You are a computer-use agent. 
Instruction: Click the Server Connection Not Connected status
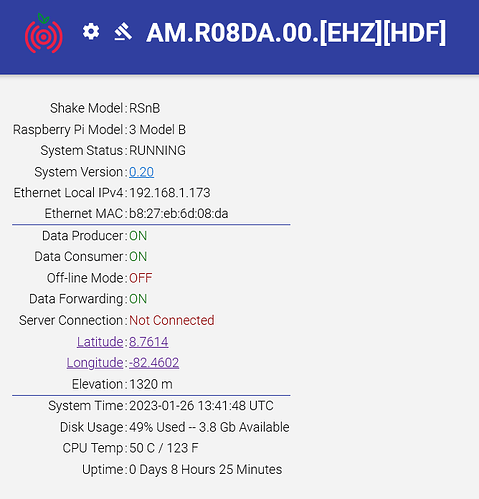point(172,320)
